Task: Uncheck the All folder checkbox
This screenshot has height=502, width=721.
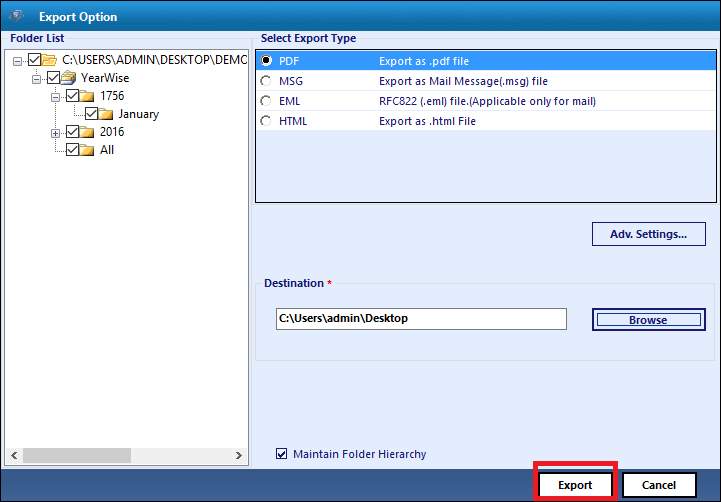Action: [x=72, y=150]
